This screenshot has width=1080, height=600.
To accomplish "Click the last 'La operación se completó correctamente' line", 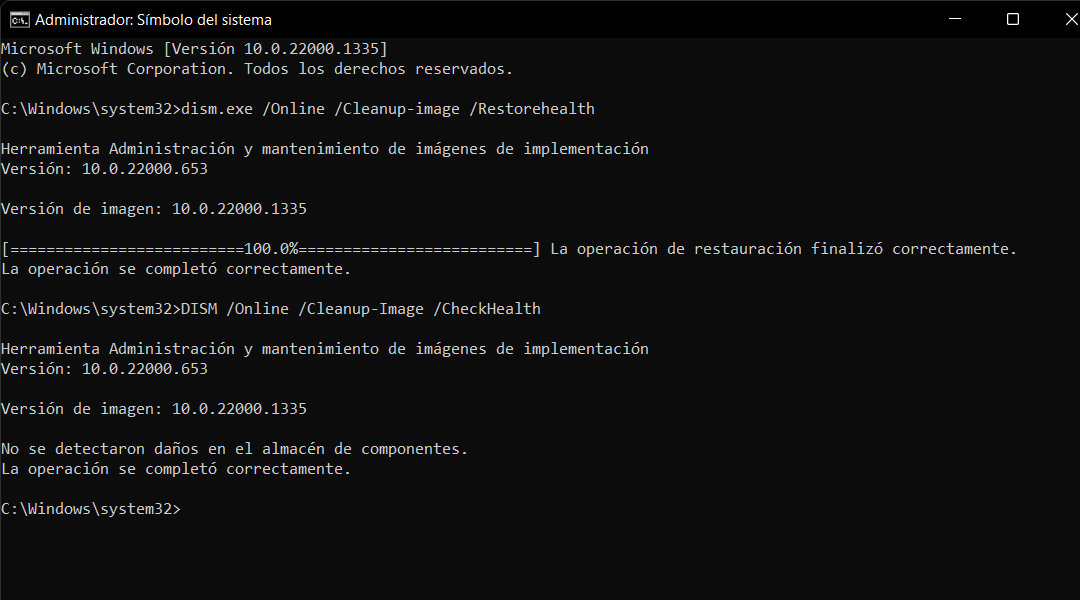I will click(176, 469).
